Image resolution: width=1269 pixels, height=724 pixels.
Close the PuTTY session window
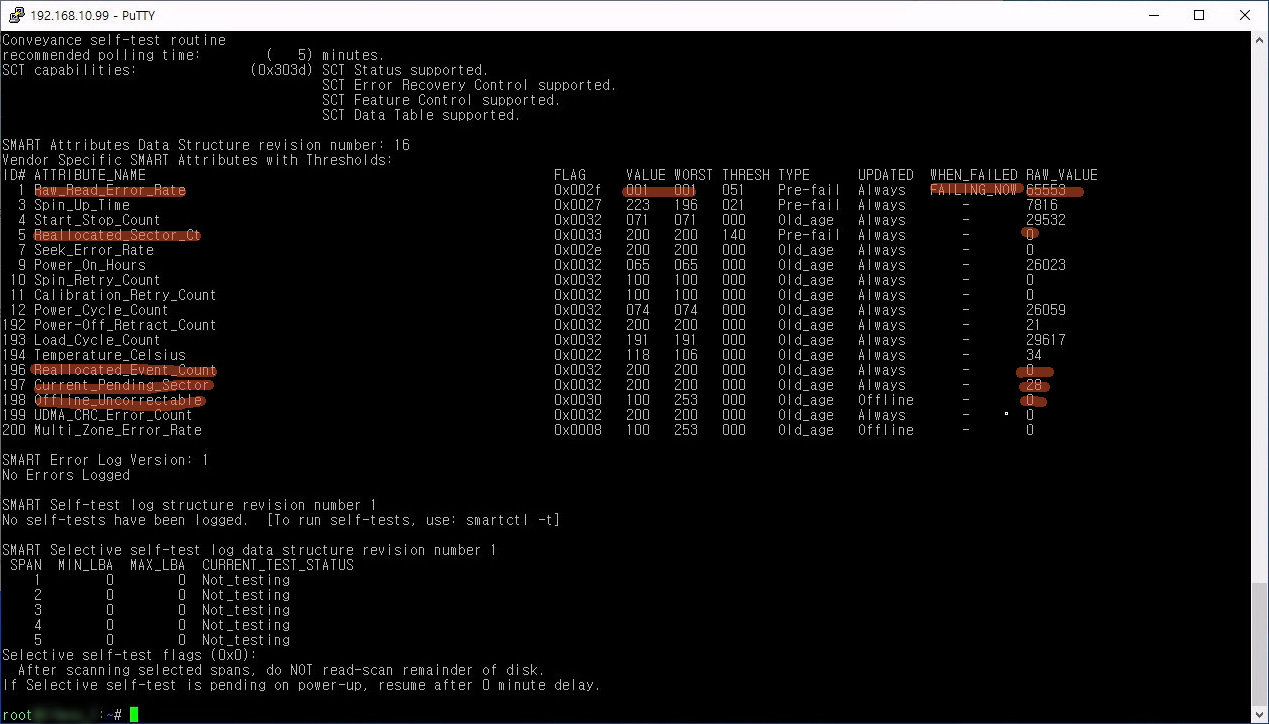point(1245,15)
